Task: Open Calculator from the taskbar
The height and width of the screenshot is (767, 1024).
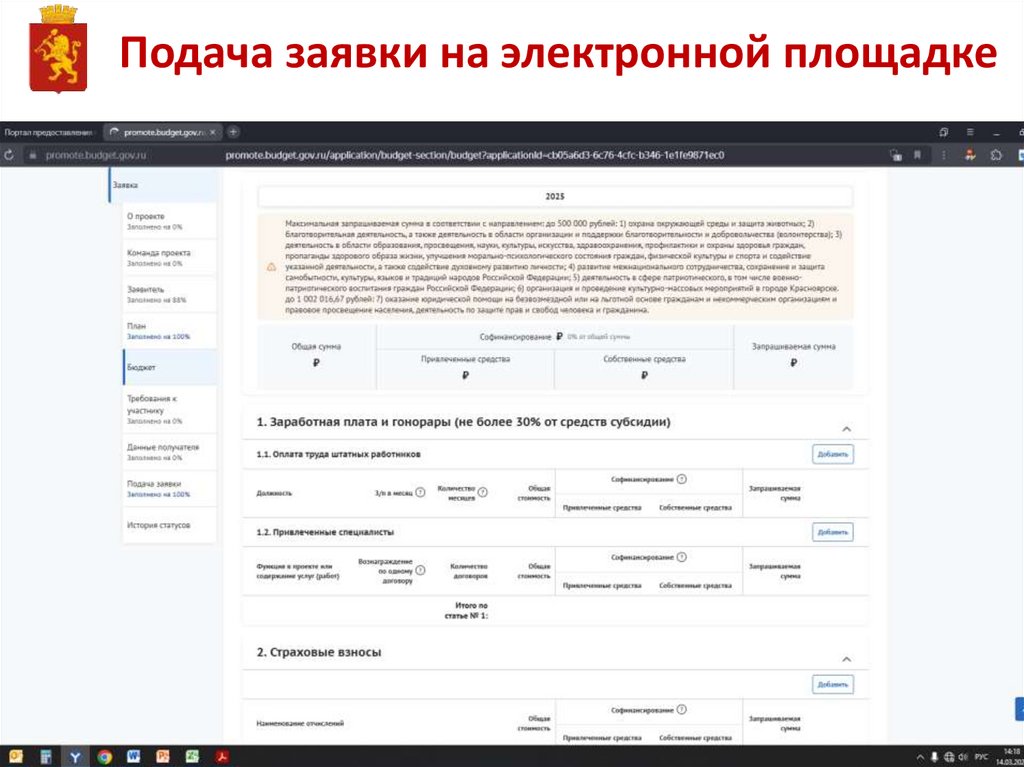Action: click(45, 757)
